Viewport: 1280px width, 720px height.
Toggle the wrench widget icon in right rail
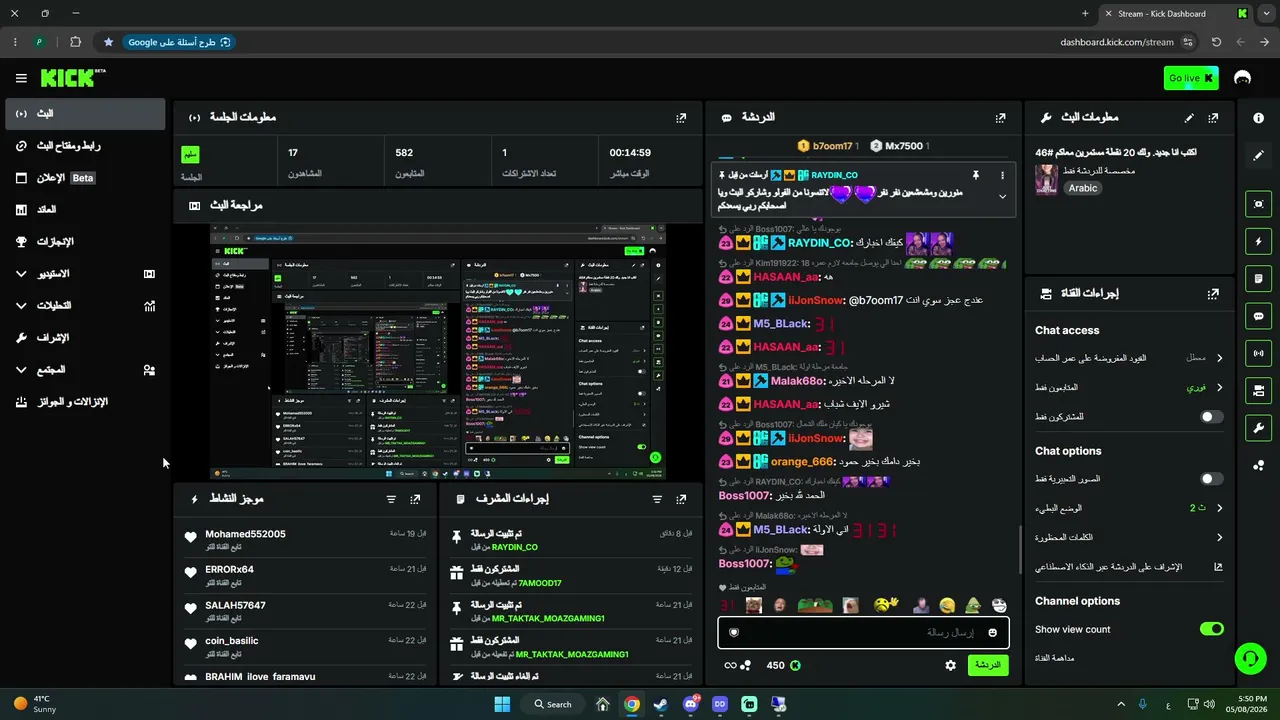click(x=1259, y=428)
